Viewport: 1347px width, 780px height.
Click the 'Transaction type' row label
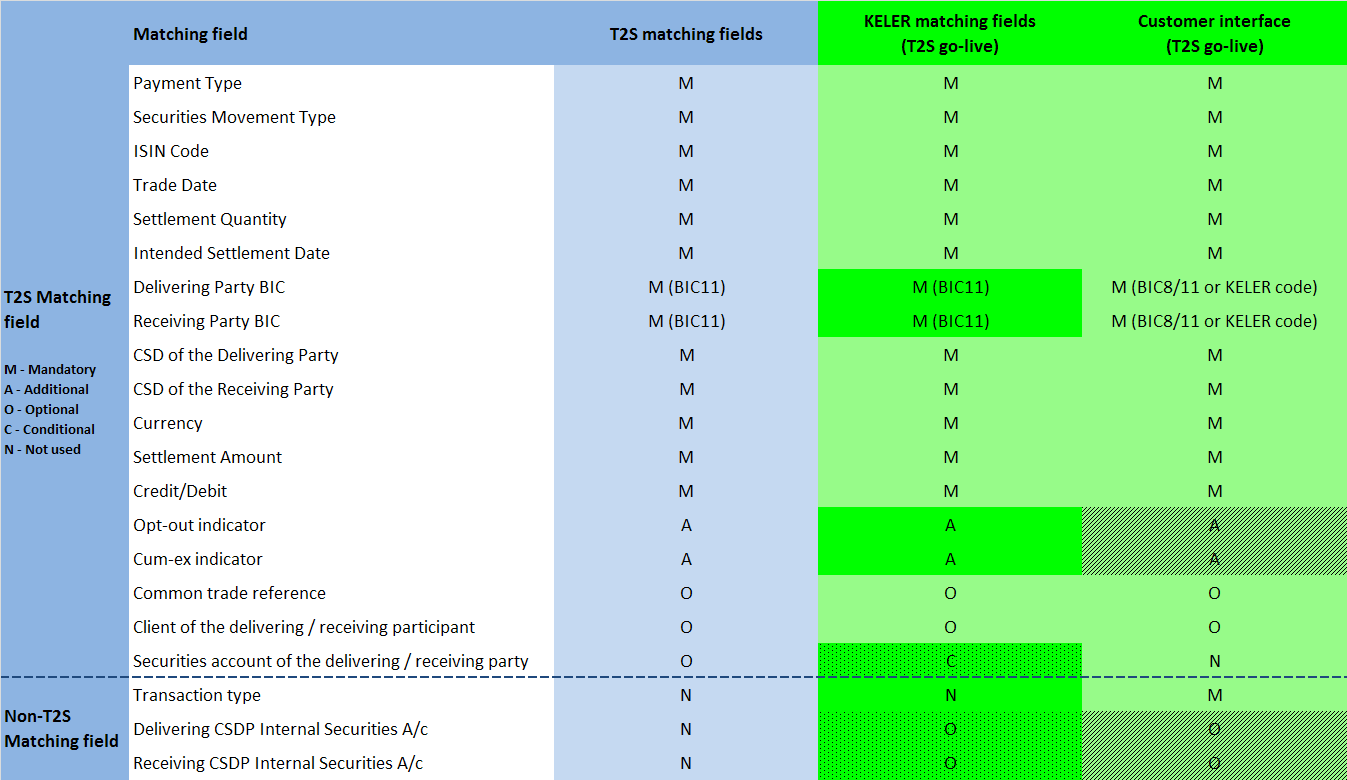click(x=197, y=695)
